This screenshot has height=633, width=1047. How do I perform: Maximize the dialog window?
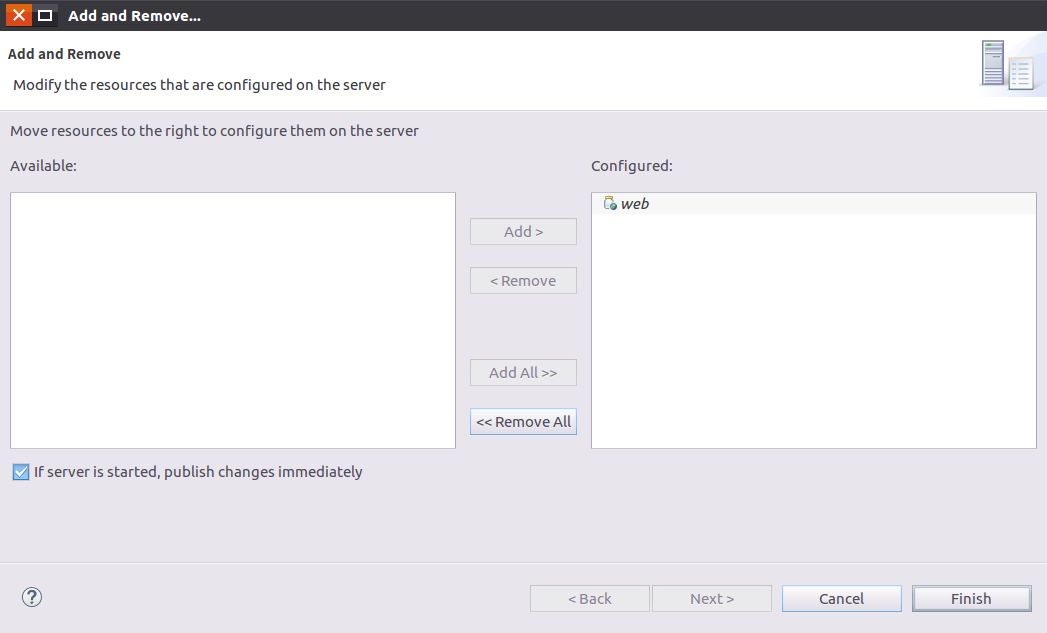(x=45, y=15)
